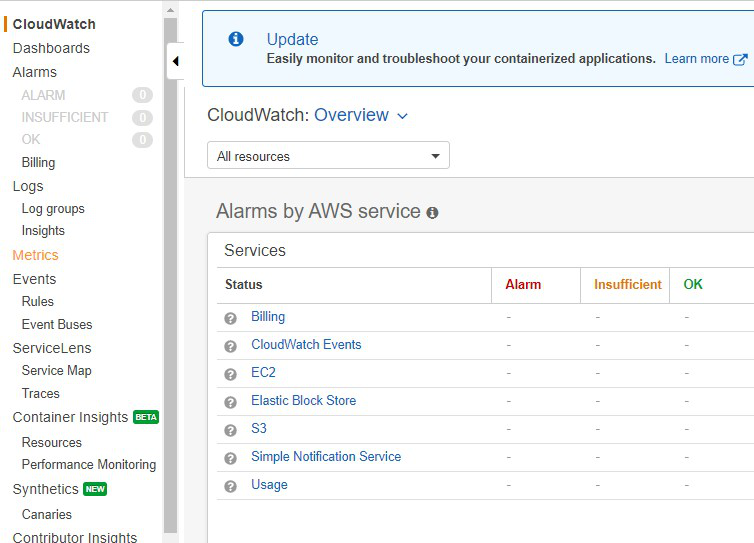754x543 pixels.
Task: Click the status icon beside S3
Action: 231,430
